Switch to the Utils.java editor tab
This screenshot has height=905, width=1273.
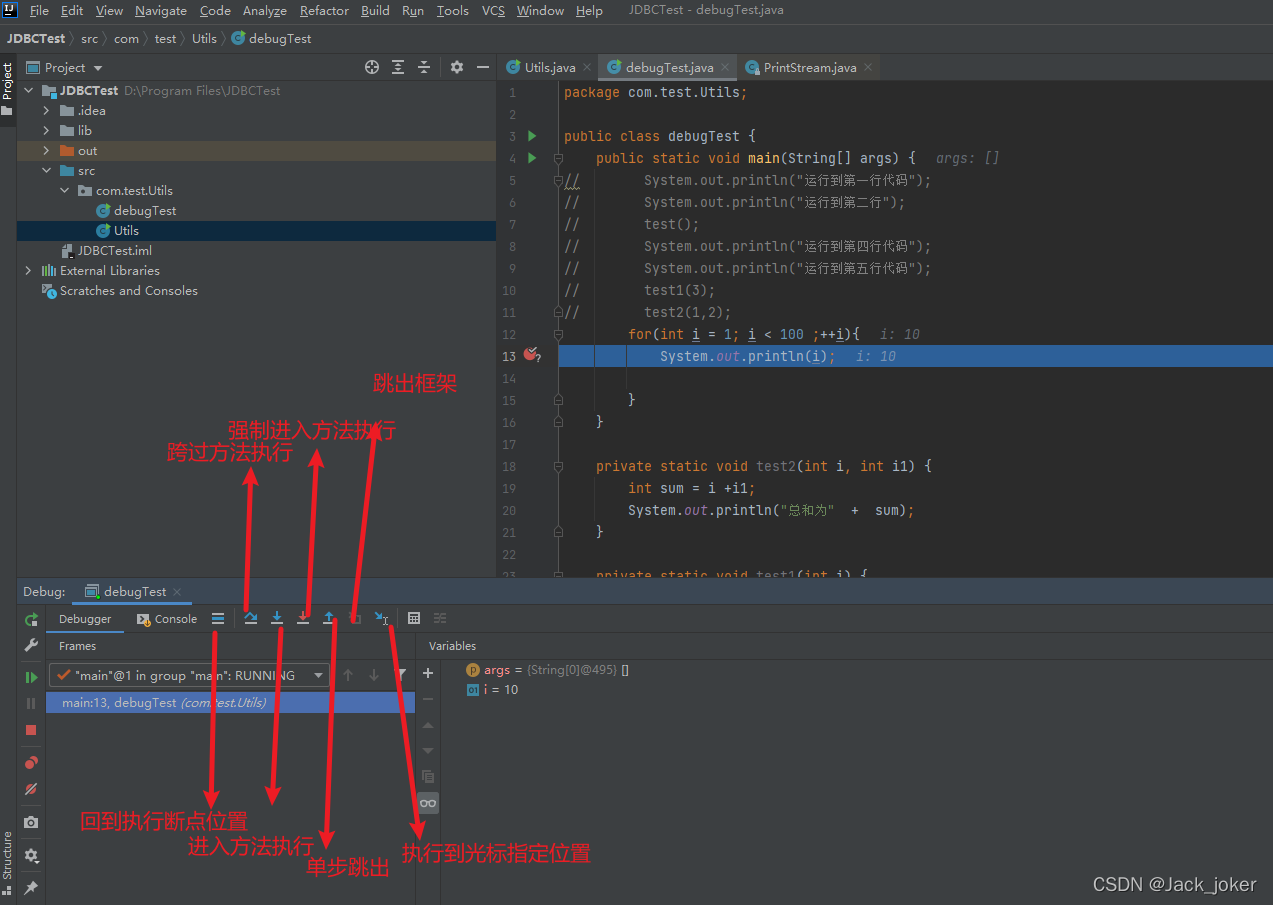pos(540,67)
